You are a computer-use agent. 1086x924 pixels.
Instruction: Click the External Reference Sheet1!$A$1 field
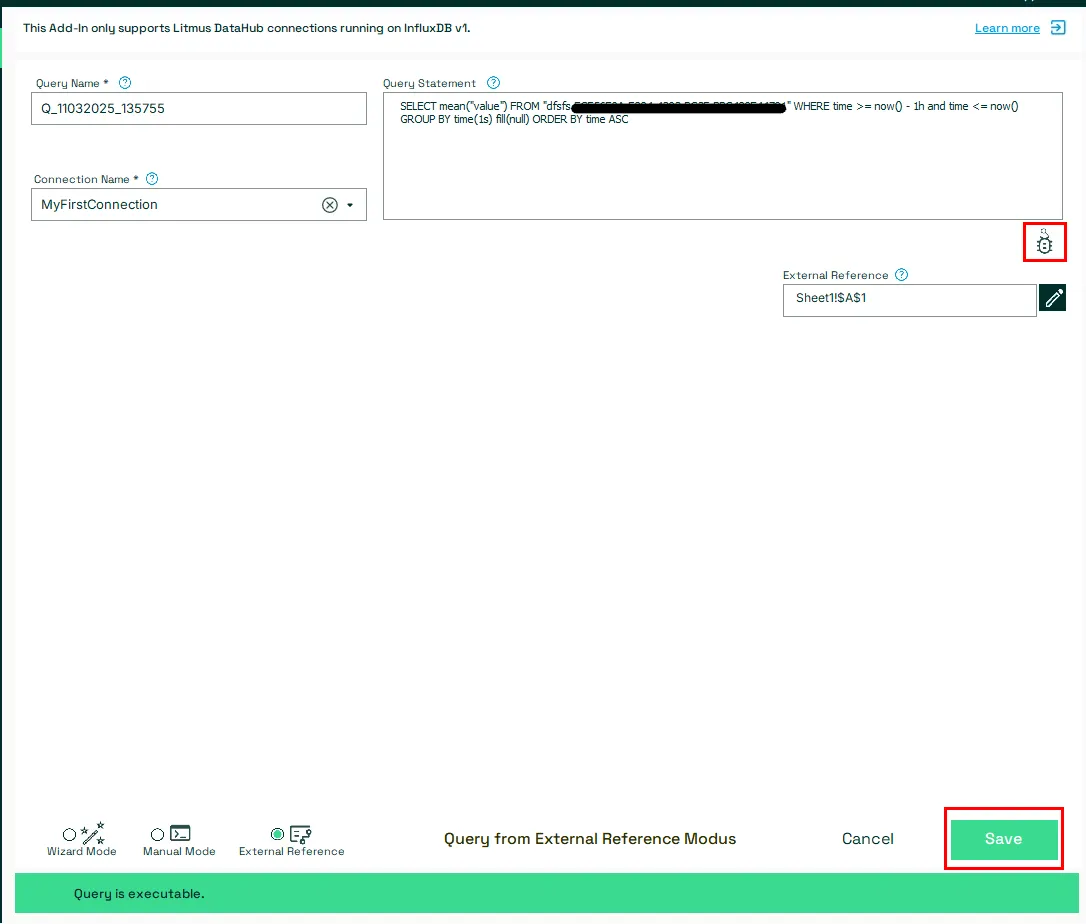(909, 300)
